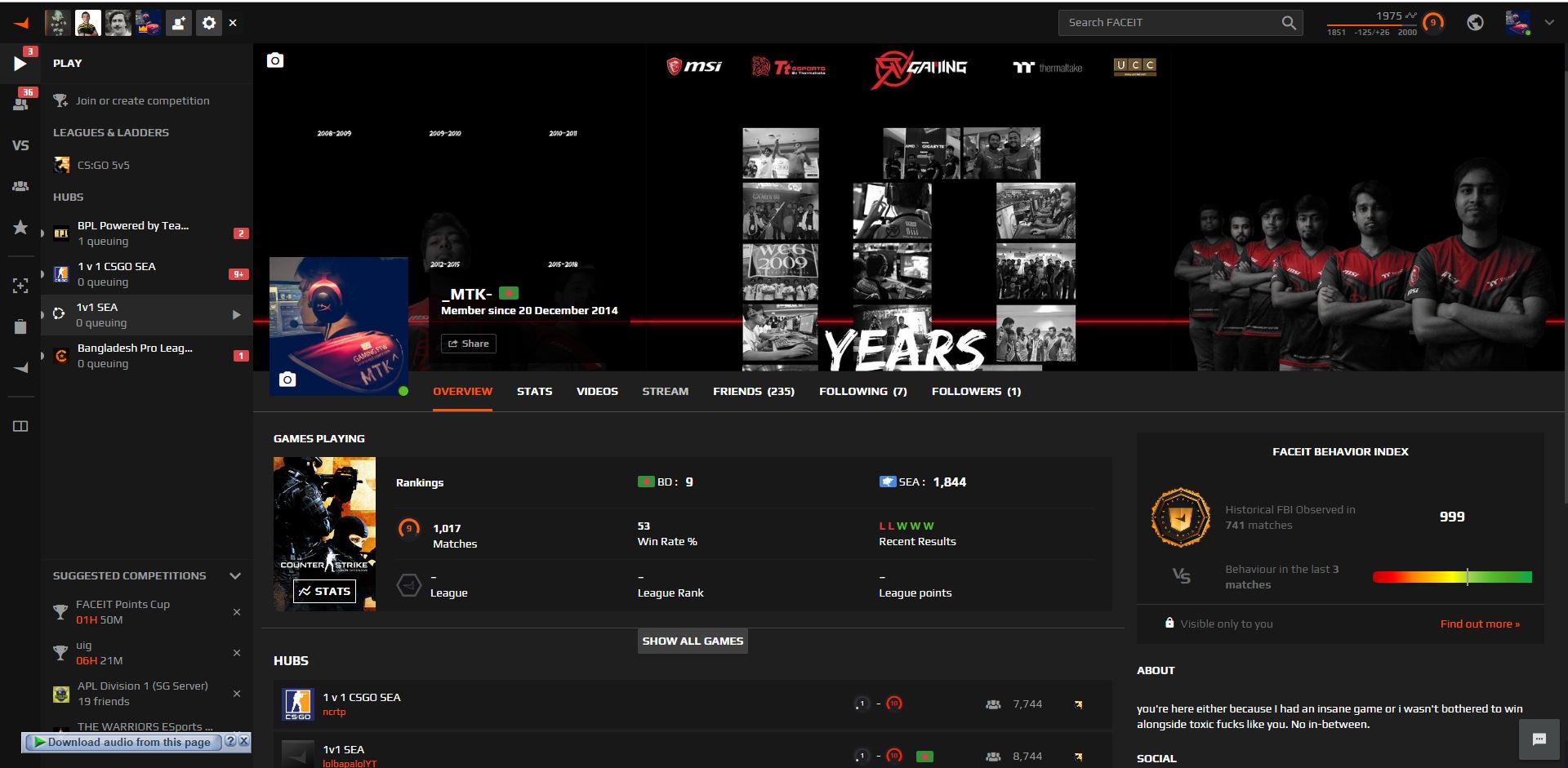The width and height of the screenshot is (1568, 768).
Task: Click the cover photo camera icon
Action: click(275, 60)
